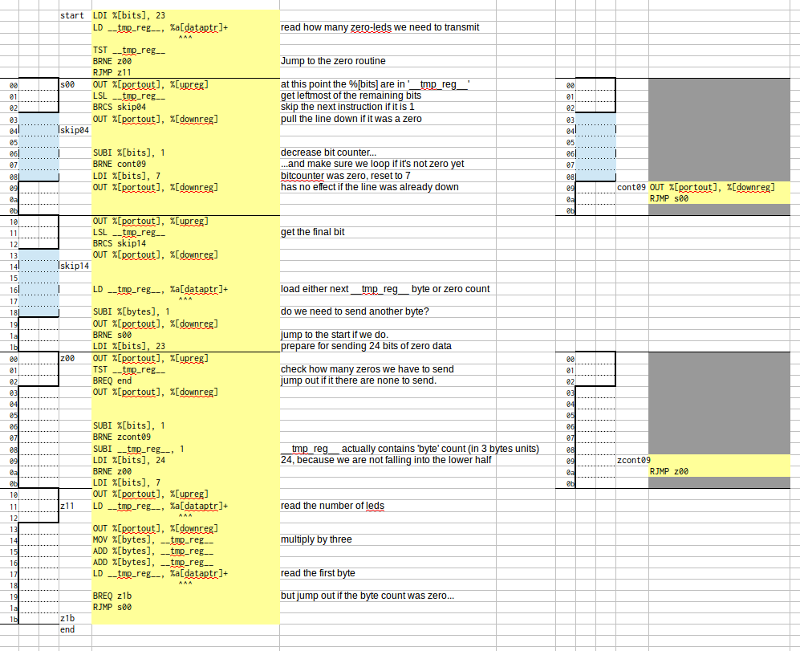Image resolution: width=800 pixels, height=651 pixels.
Task: Select comment 'jump to the start if we do.'
Action: coord(335,335)
